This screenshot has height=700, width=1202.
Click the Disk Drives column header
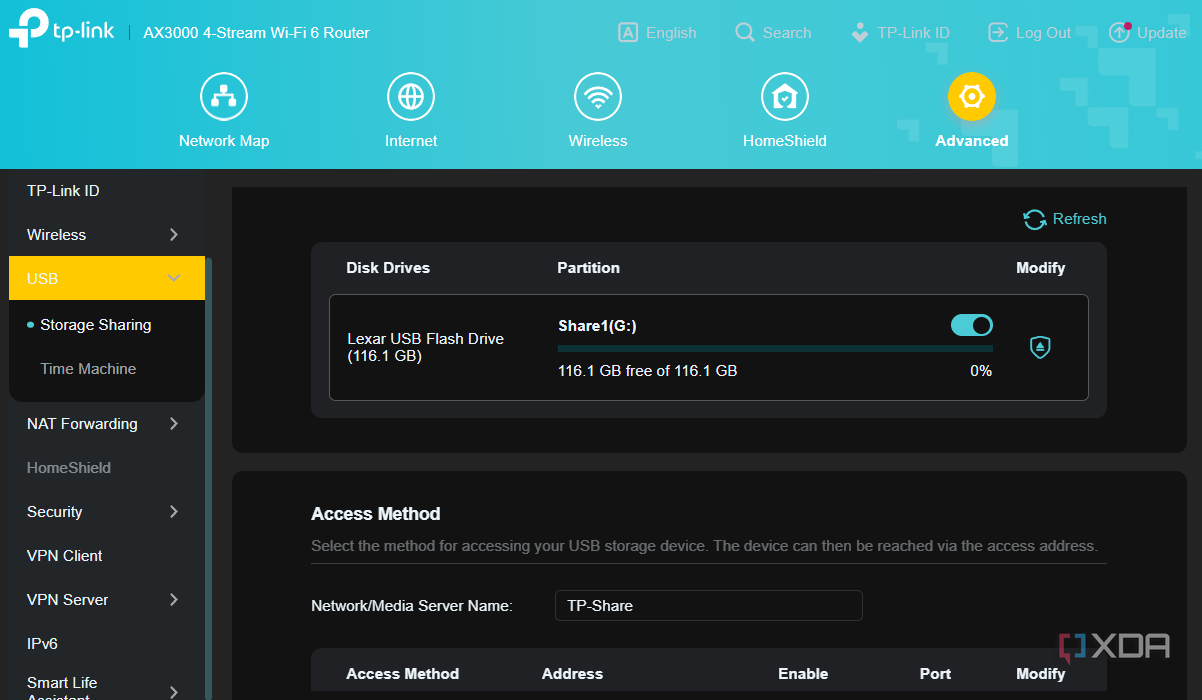pos(388,268)
